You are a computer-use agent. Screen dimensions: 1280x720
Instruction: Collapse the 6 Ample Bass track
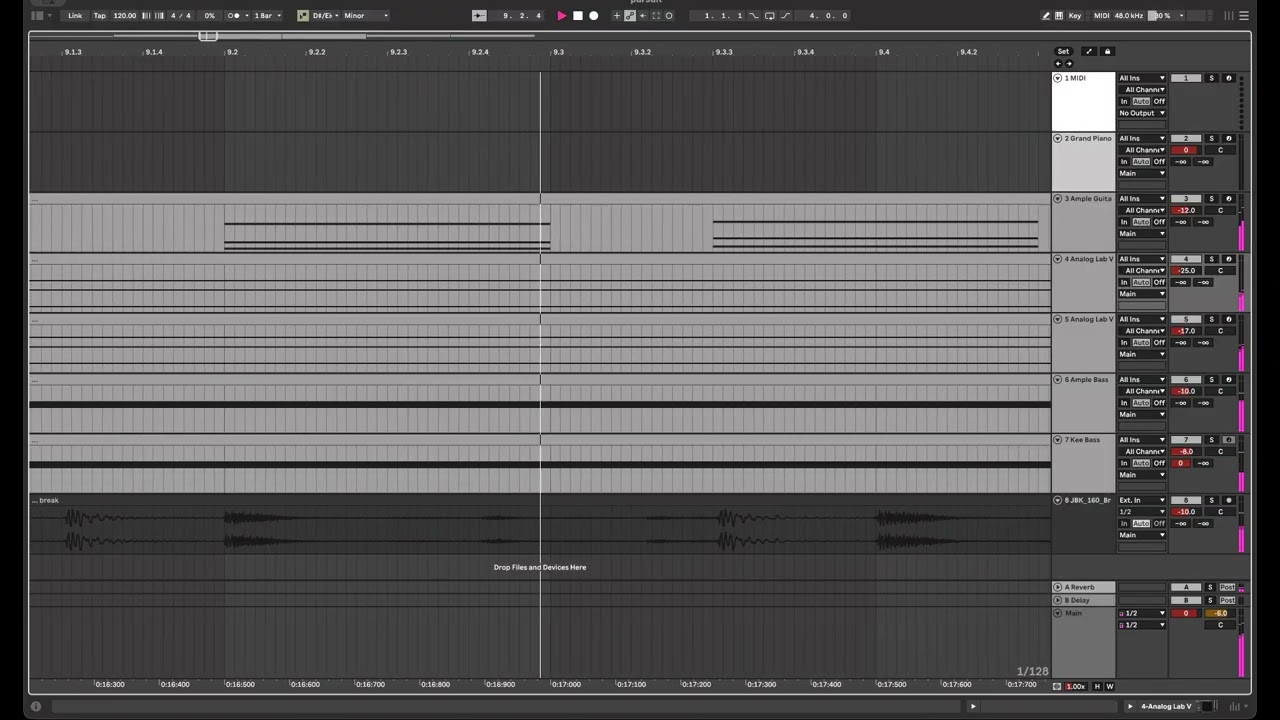coord(1058,380)
